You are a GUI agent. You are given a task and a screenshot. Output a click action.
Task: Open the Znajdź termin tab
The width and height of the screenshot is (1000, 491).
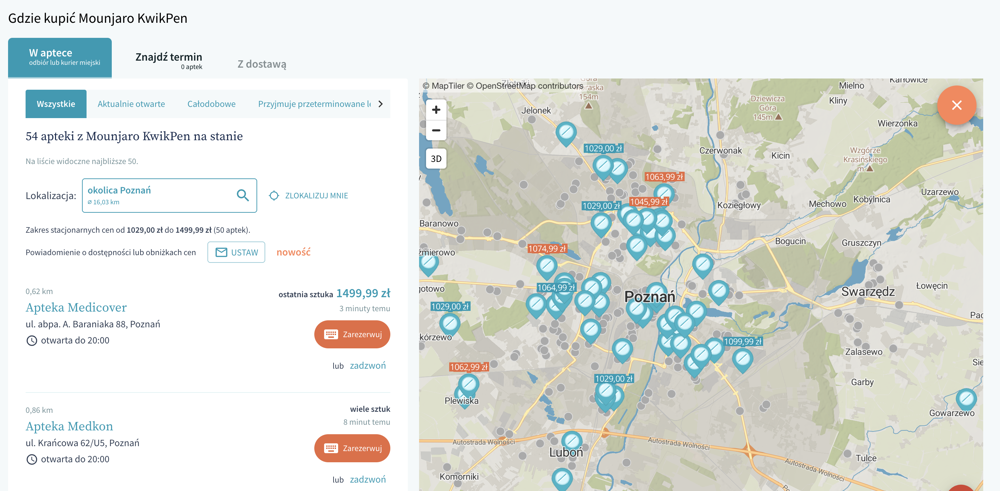[x=168, y=60]
